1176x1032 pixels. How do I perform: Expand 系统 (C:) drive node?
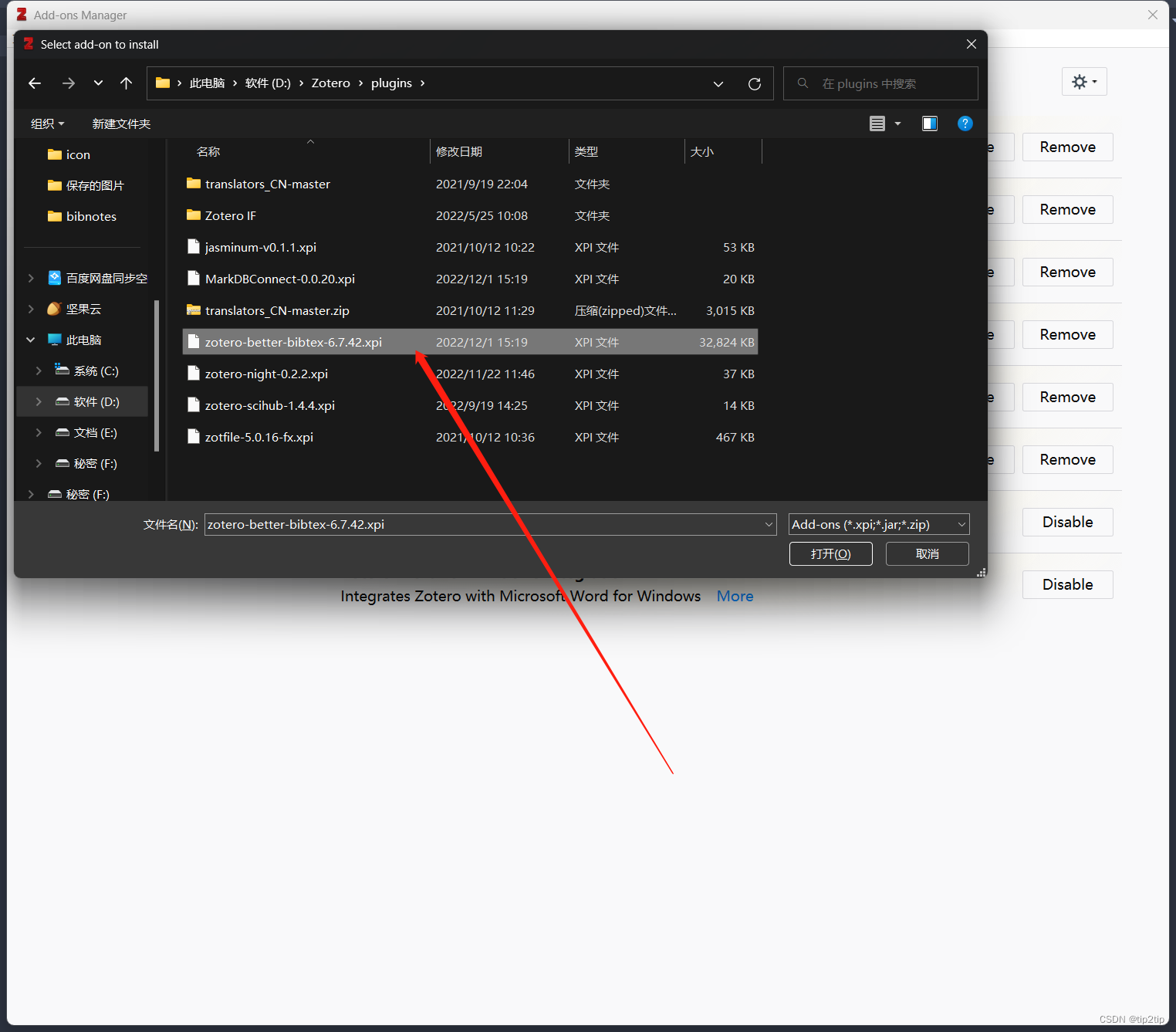click(39, 371)
